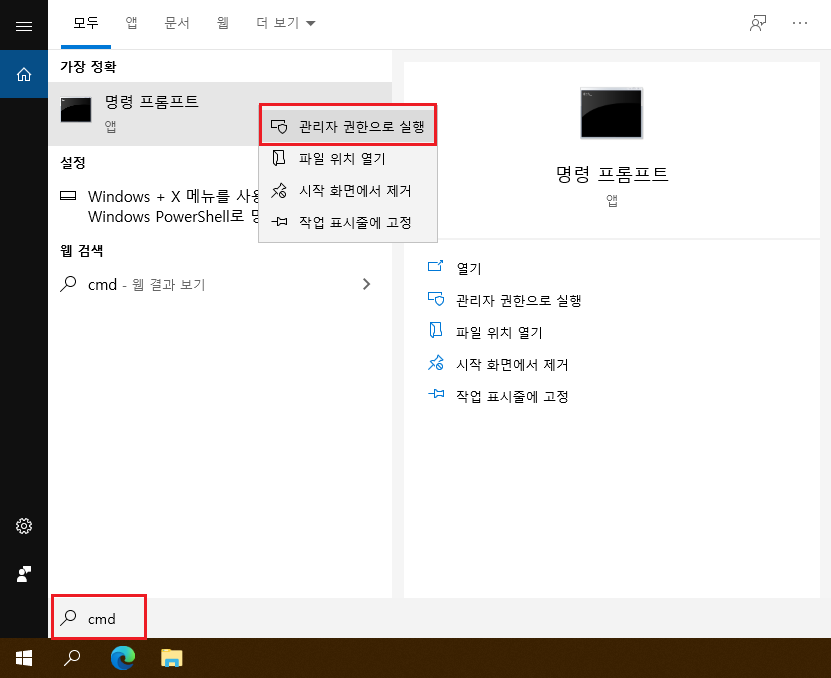Viewport: 831px width, 678px height.
Task: Click the admin shield icon in preview pane
Action: pos(436,299)
